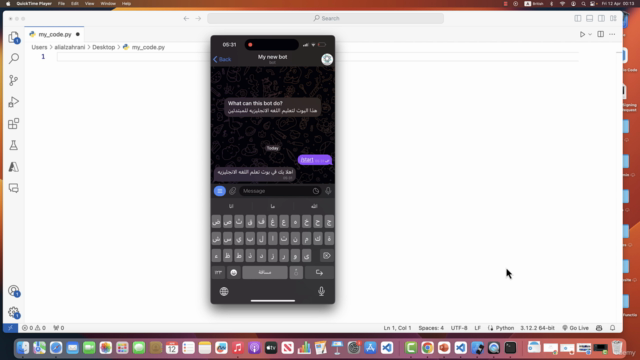640x360 pixels.
Task: Open the Chat view in activity bar
Action: point(13,188)
